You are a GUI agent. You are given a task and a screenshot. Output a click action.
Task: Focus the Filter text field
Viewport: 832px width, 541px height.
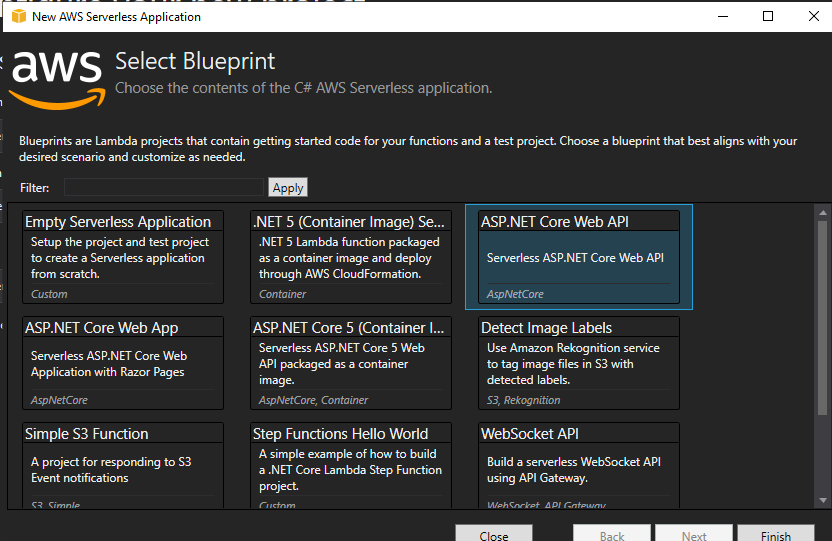[164, 187]
